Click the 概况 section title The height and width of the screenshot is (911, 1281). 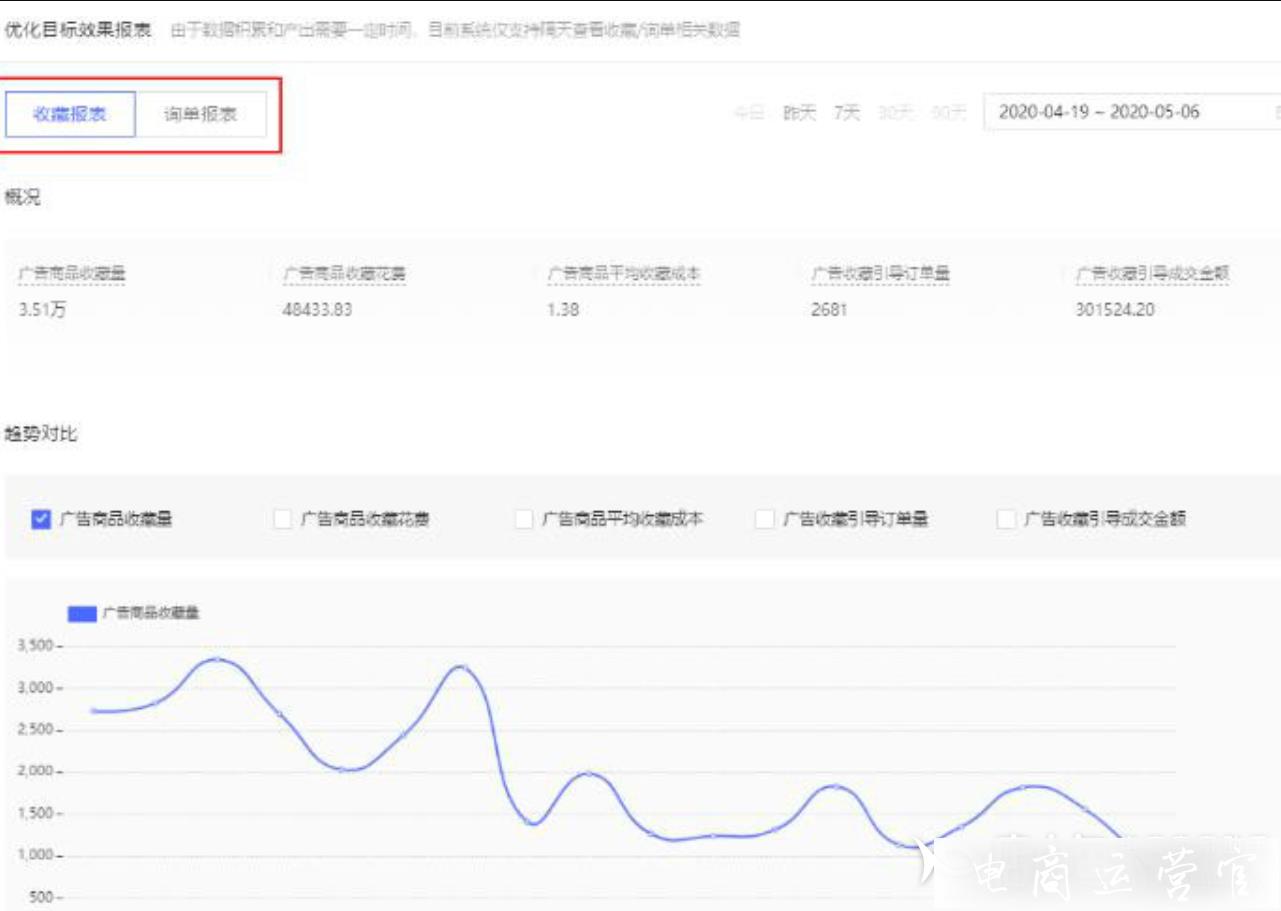(22, 197)
